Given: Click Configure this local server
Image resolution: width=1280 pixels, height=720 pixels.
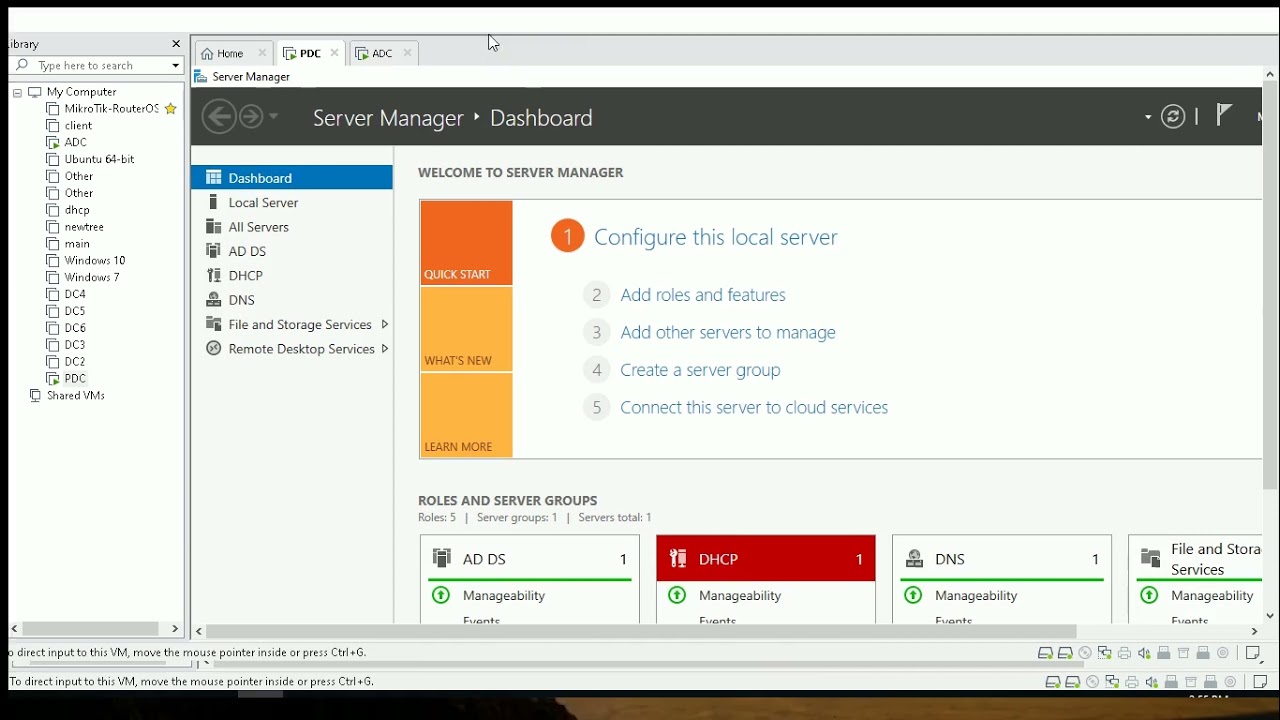Looking at the screenshot, I should [716, 237].
